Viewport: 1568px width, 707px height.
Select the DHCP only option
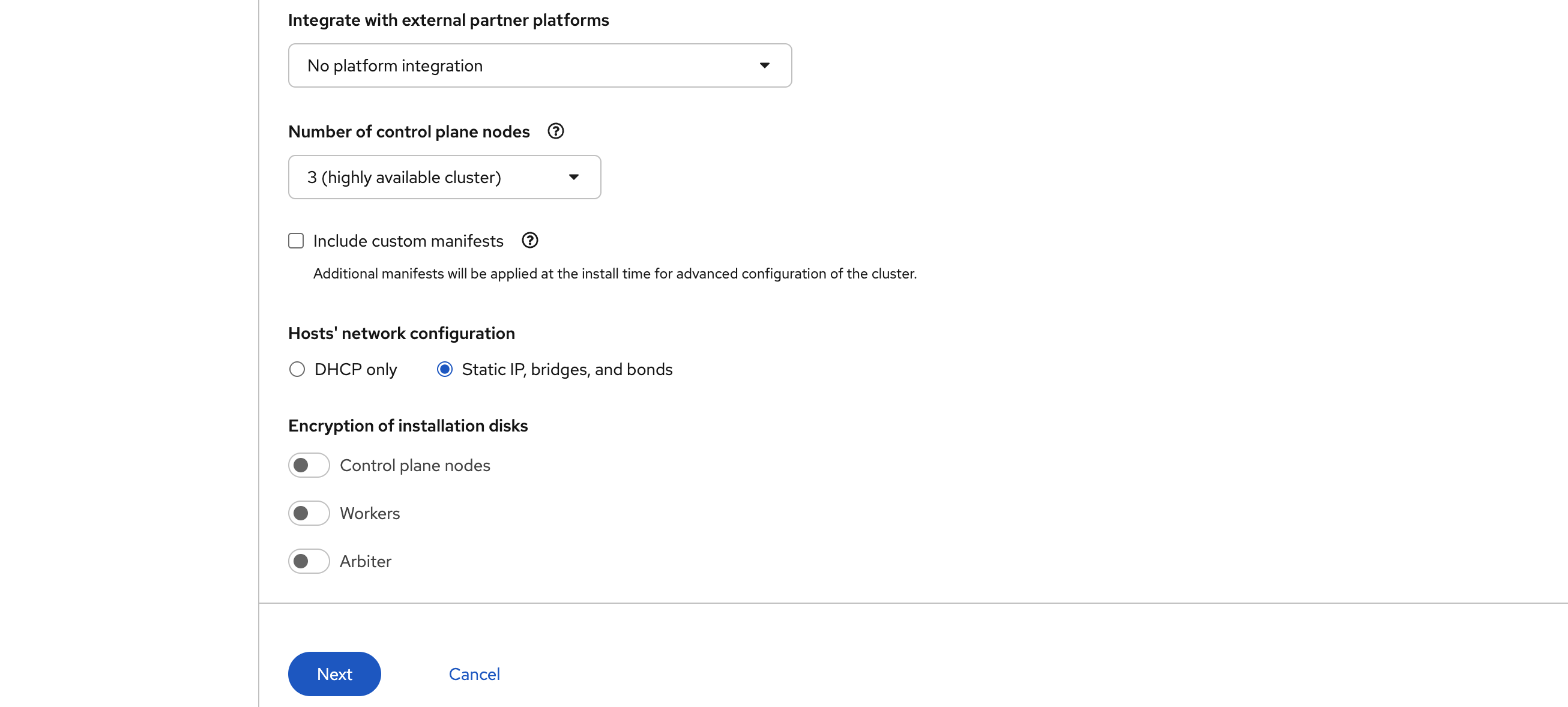297,369
